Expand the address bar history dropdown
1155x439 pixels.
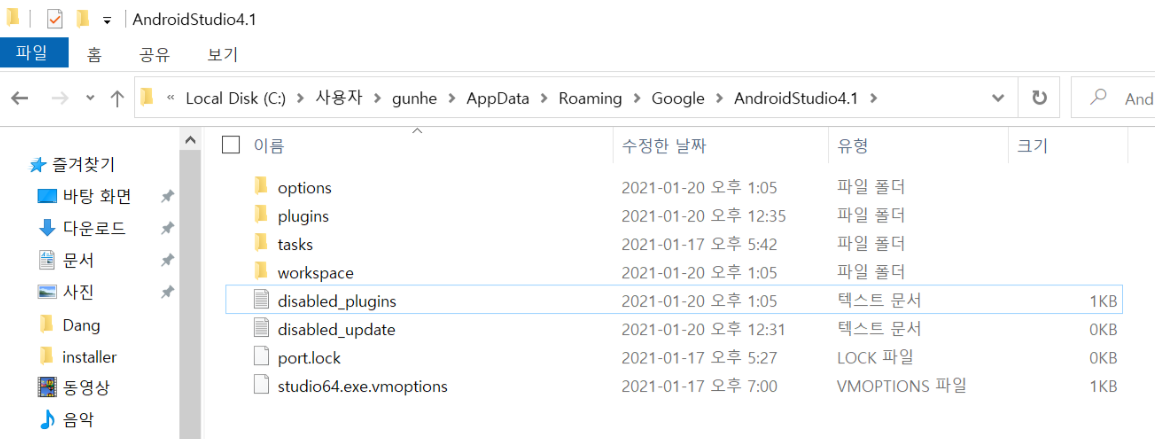(999, 98)
